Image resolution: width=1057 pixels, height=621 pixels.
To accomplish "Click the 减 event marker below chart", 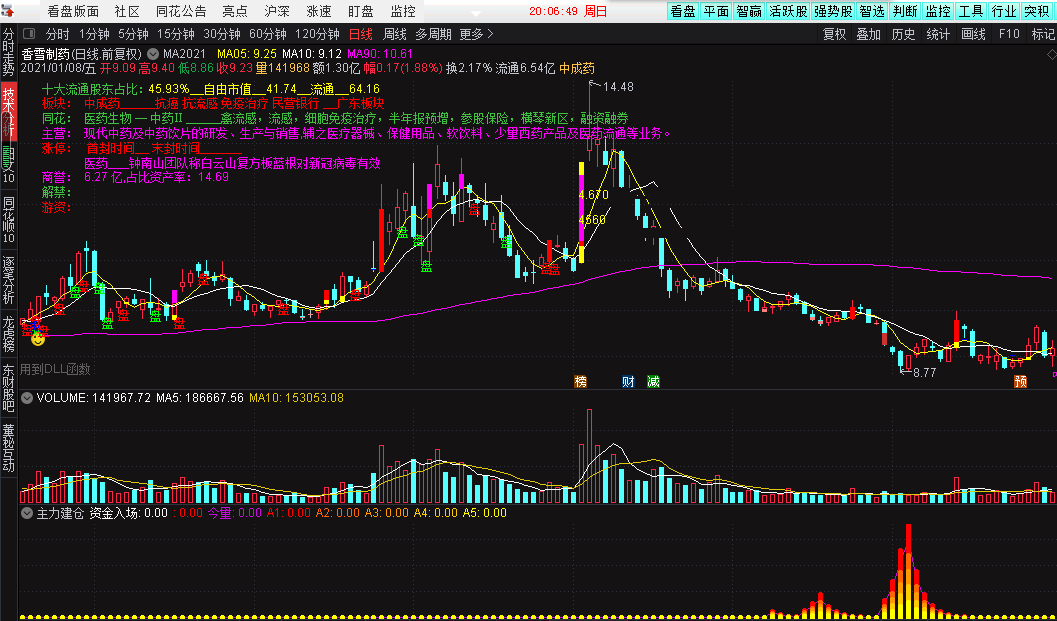I will coord(653,382).
